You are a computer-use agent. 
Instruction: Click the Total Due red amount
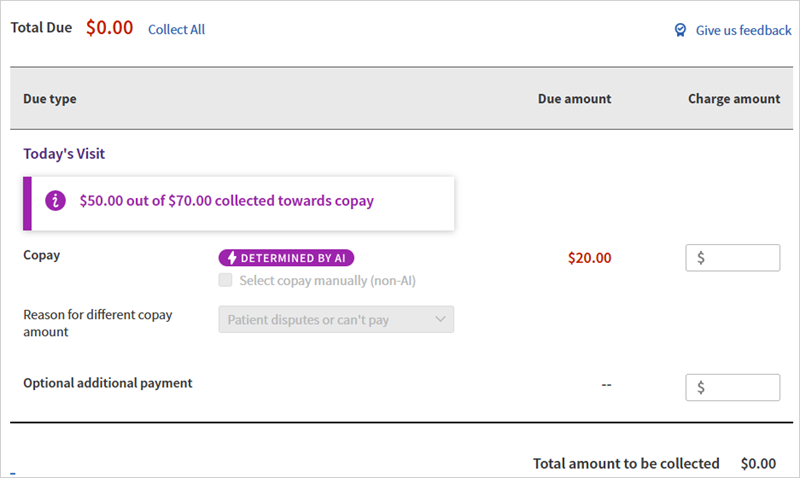click(x=109, y=28)
